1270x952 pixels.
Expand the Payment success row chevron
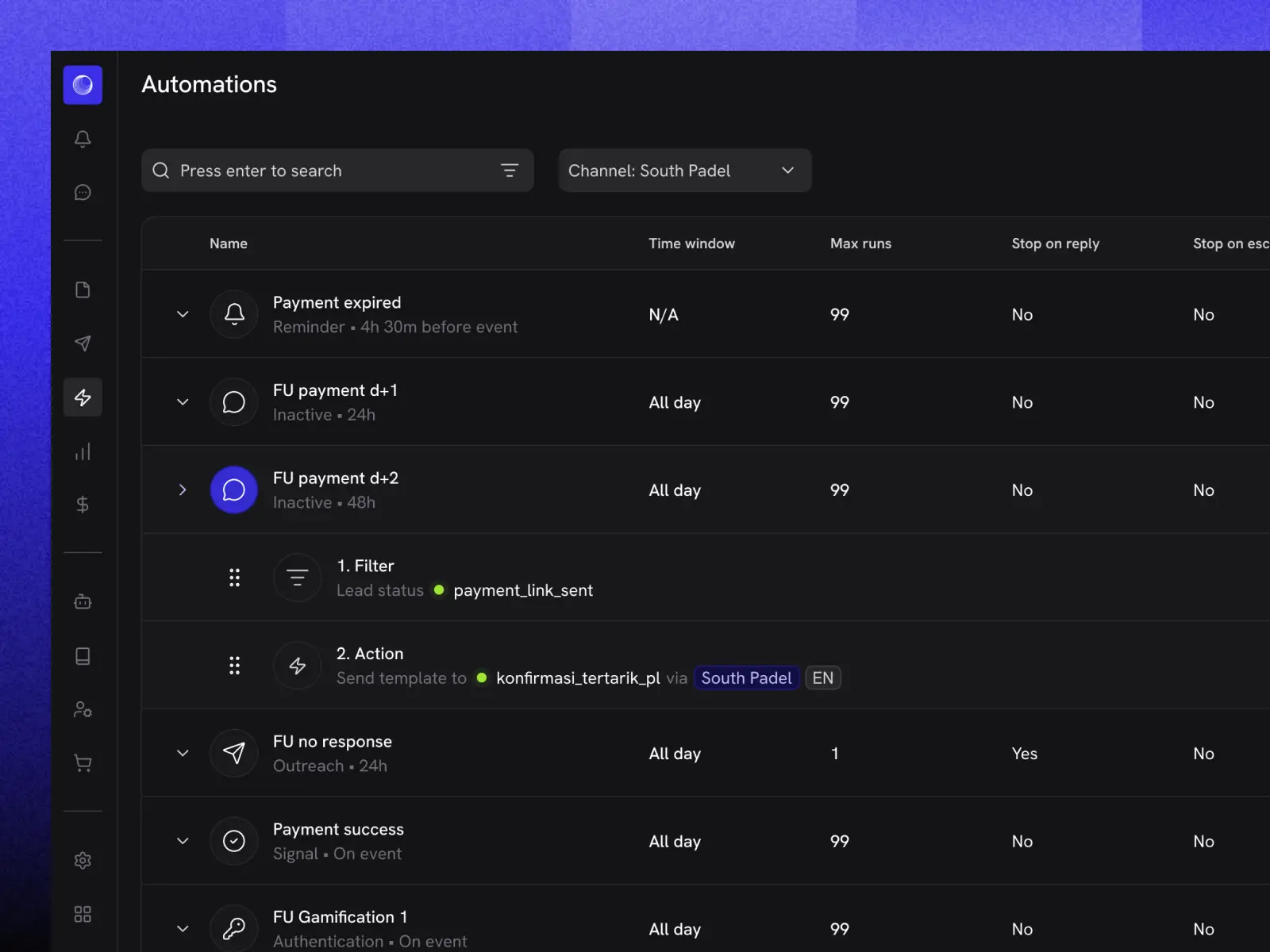click(183, 841)
